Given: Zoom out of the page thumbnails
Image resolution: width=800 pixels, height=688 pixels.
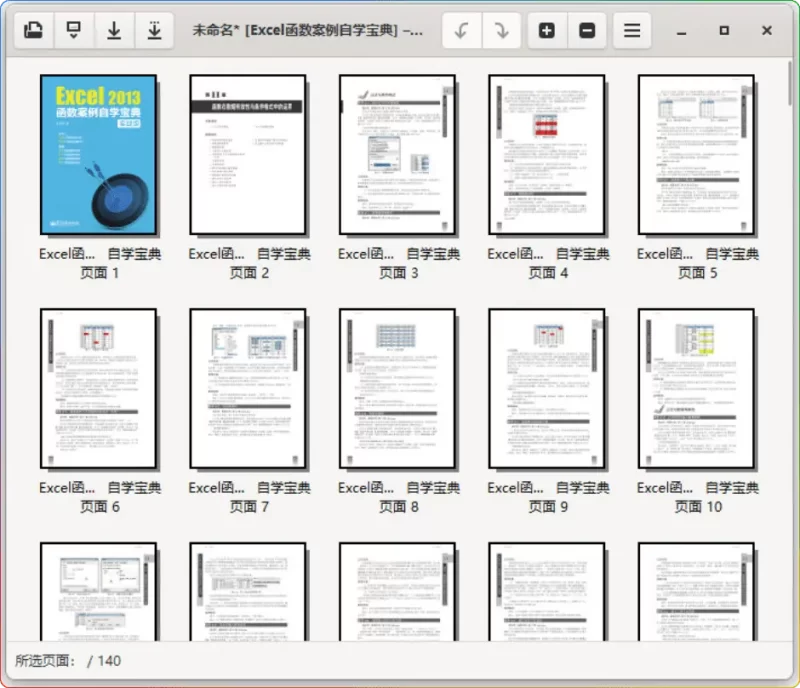Looking at the screenshot, I should point(588,30).
